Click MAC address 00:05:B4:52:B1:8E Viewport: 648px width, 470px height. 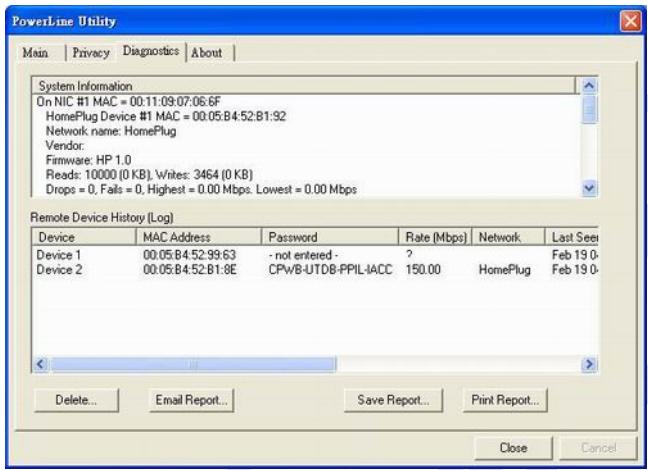coord(190,270)
